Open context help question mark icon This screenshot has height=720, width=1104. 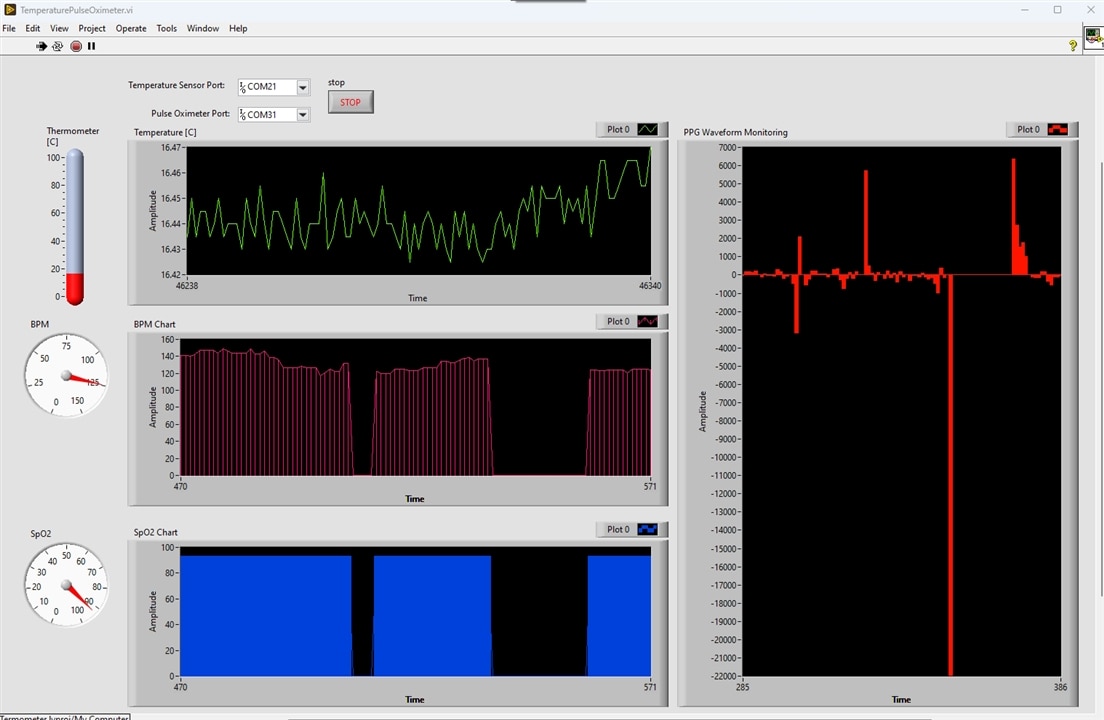(x=1072, y=46)
